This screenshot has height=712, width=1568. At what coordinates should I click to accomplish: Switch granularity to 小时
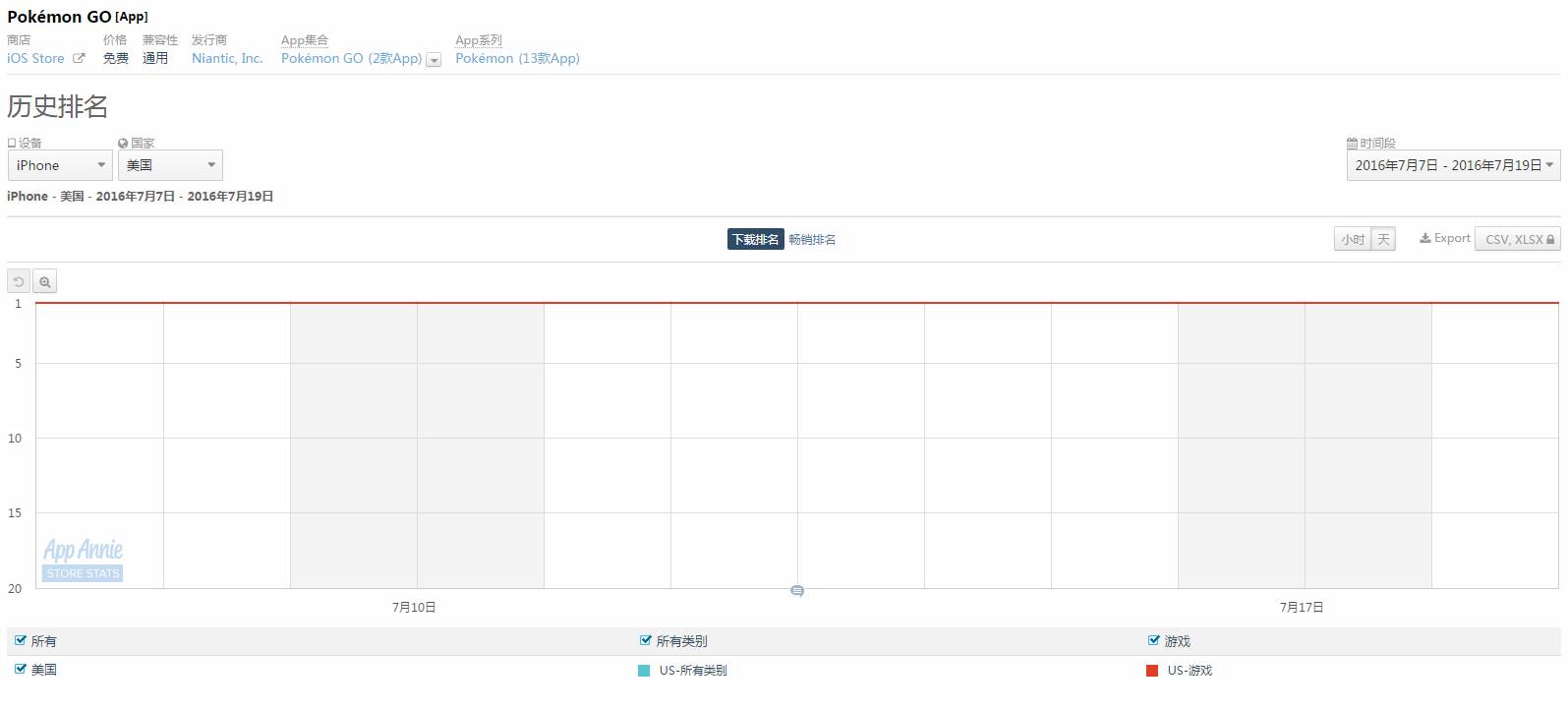point(1353,239)
